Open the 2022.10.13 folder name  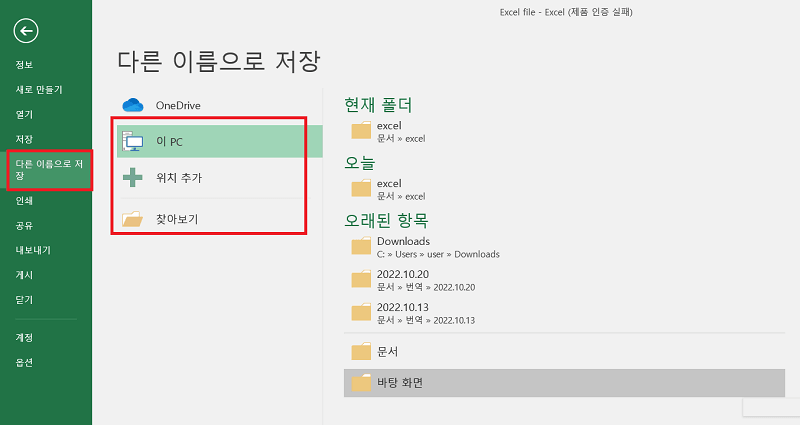403,307
